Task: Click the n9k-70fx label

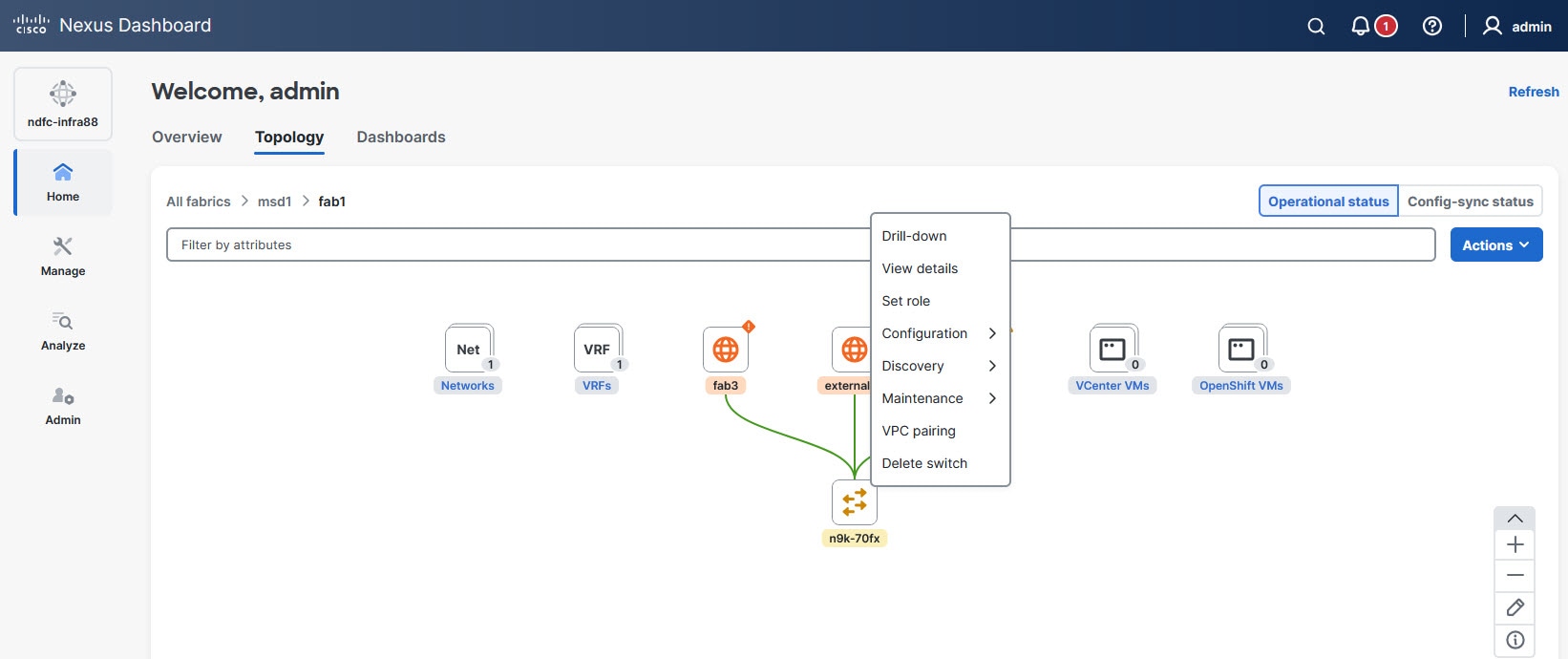Action: (855, 539)
